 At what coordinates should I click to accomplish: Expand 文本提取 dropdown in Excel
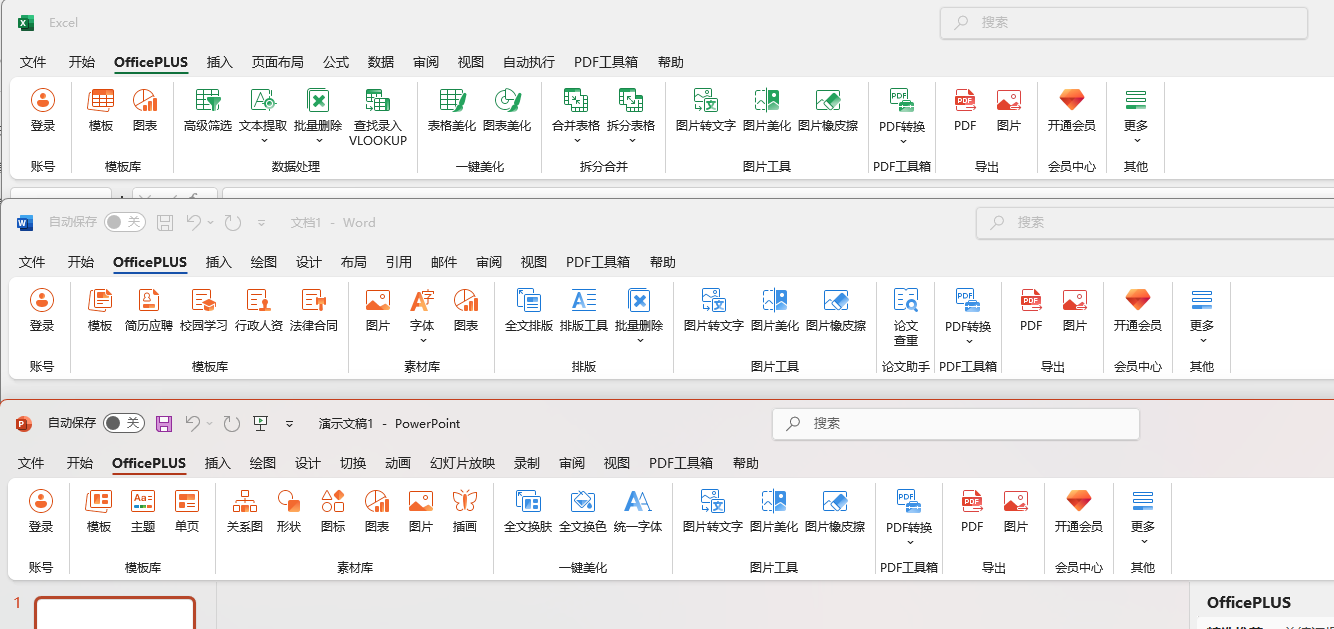coord(263,141)
